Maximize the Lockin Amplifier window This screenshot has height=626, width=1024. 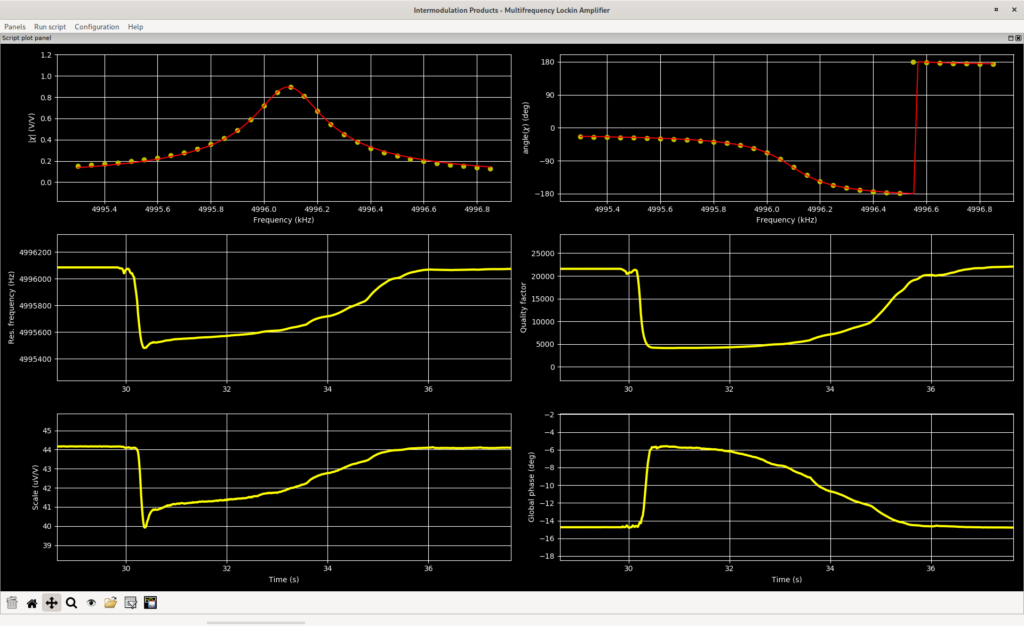click(x=996, y=10)
